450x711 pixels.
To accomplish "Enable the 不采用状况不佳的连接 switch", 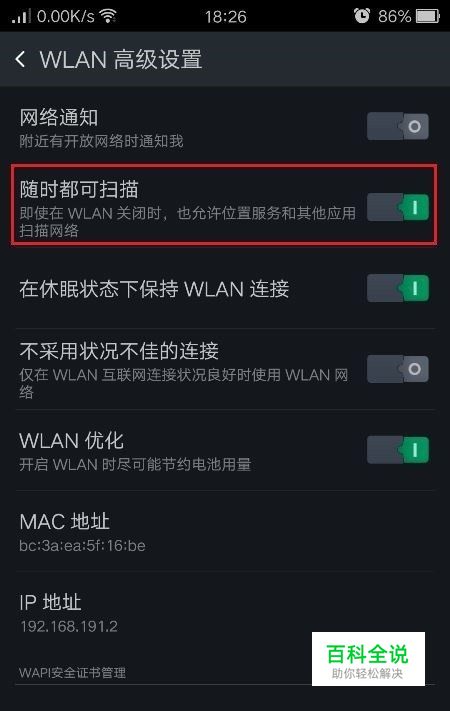I will click(x=398, y=369).
